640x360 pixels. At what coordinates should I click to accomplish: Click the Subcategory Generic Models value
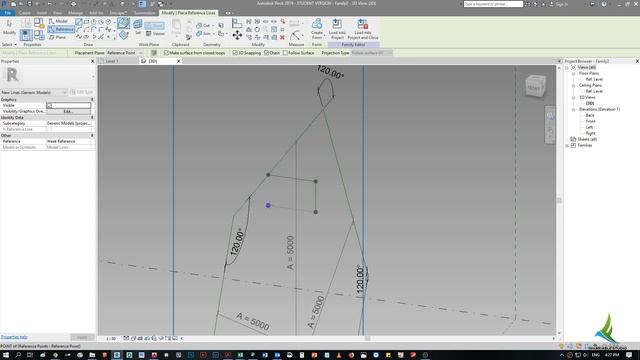(69, 123)
